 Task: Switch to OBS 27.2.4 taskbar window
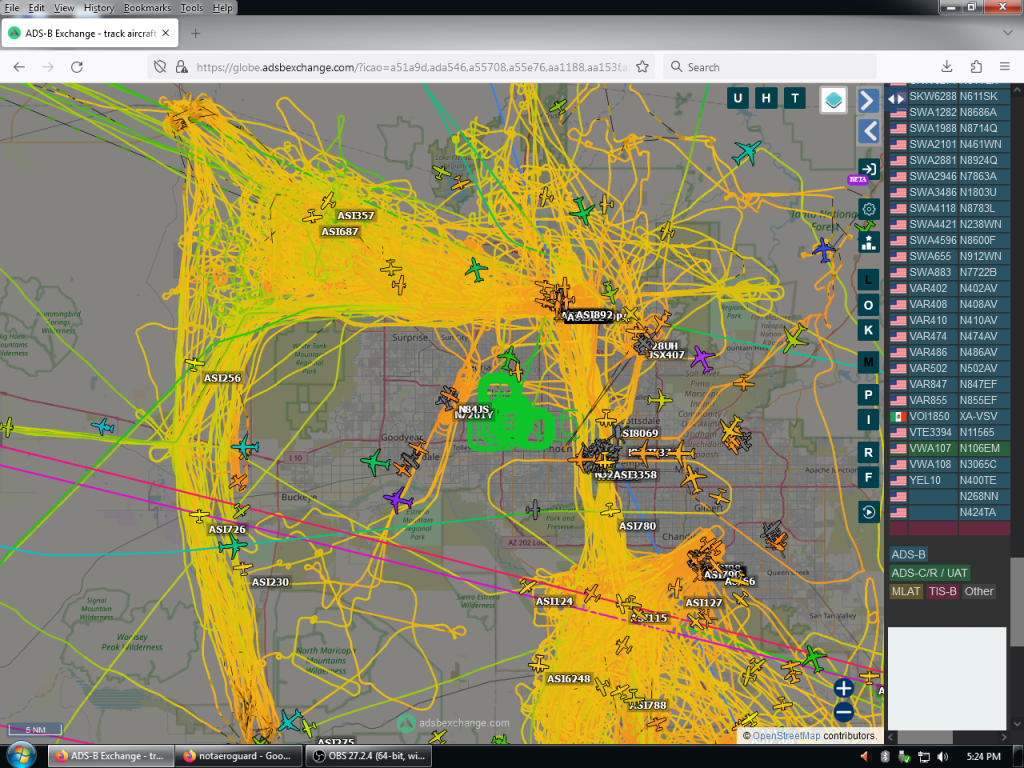click(370, 756)
